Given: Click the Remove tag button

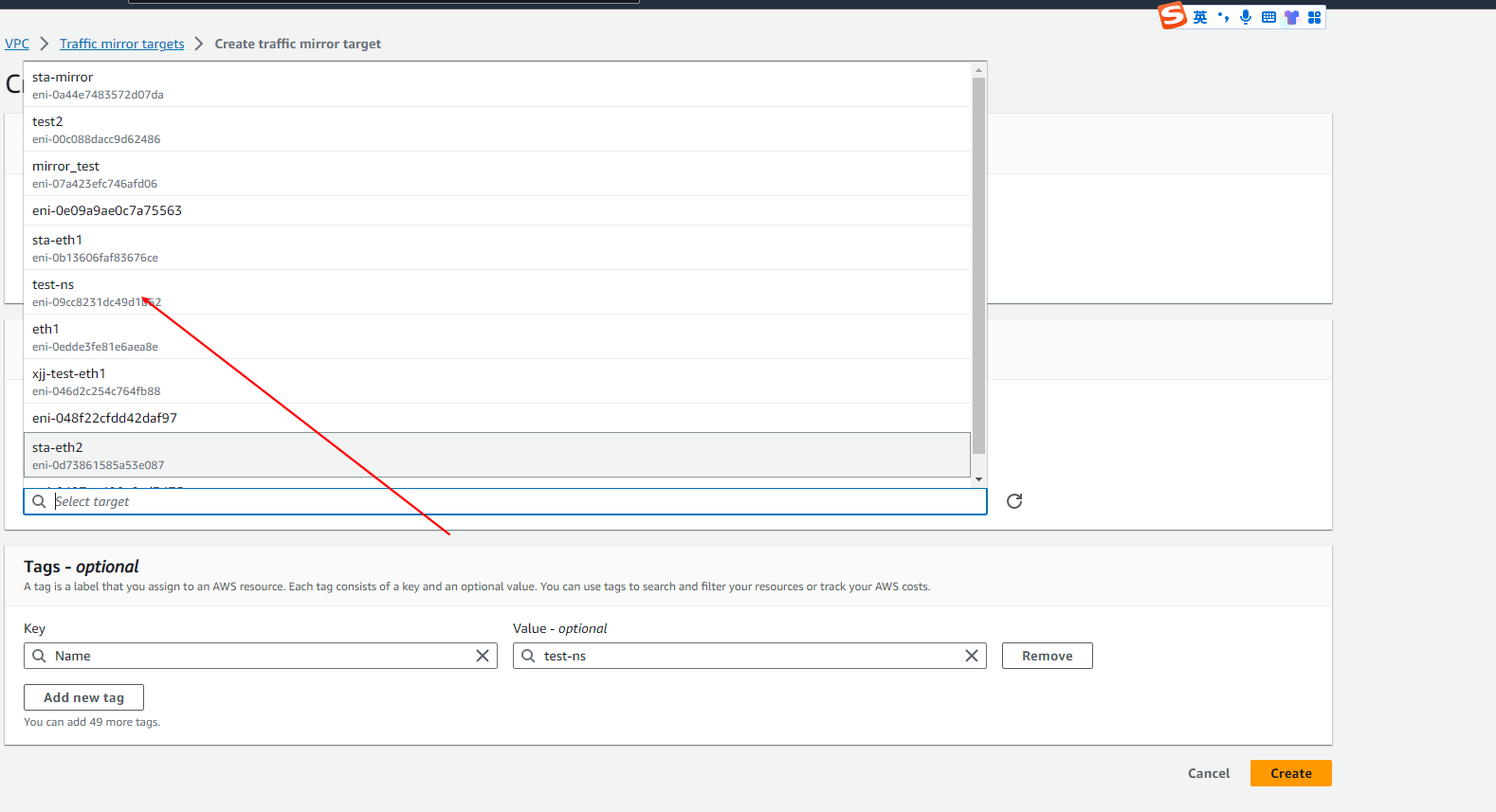Looking at the screenshot, I should 1048,656.
